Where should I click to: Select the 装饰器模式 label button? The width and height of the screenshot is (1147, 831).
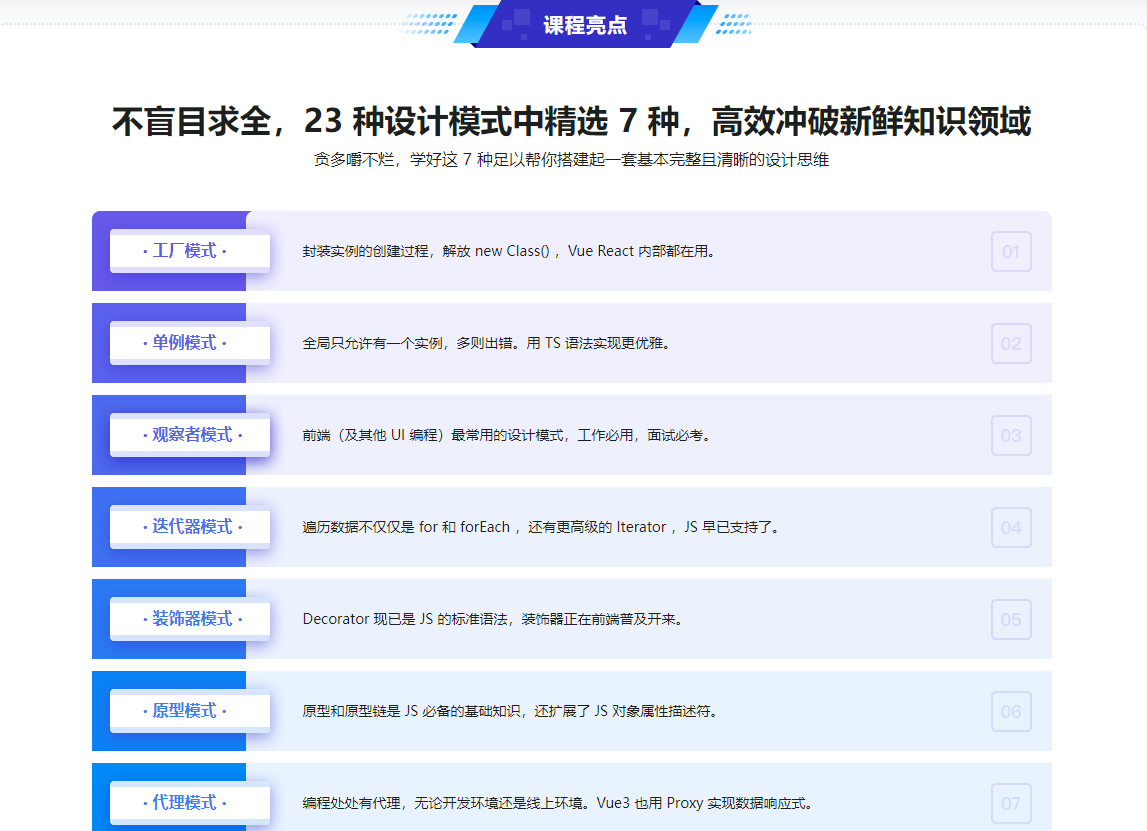189,619
